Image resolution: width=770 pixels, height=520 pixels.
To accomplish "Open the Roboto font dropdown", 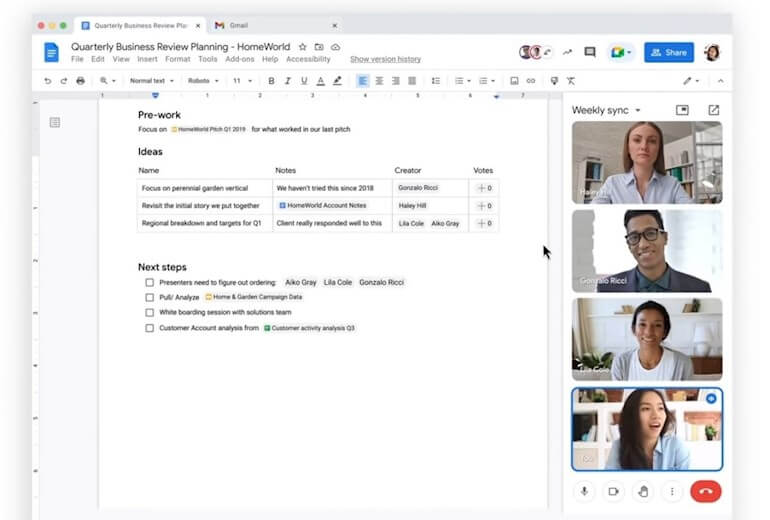I will (x=203, y=81).
